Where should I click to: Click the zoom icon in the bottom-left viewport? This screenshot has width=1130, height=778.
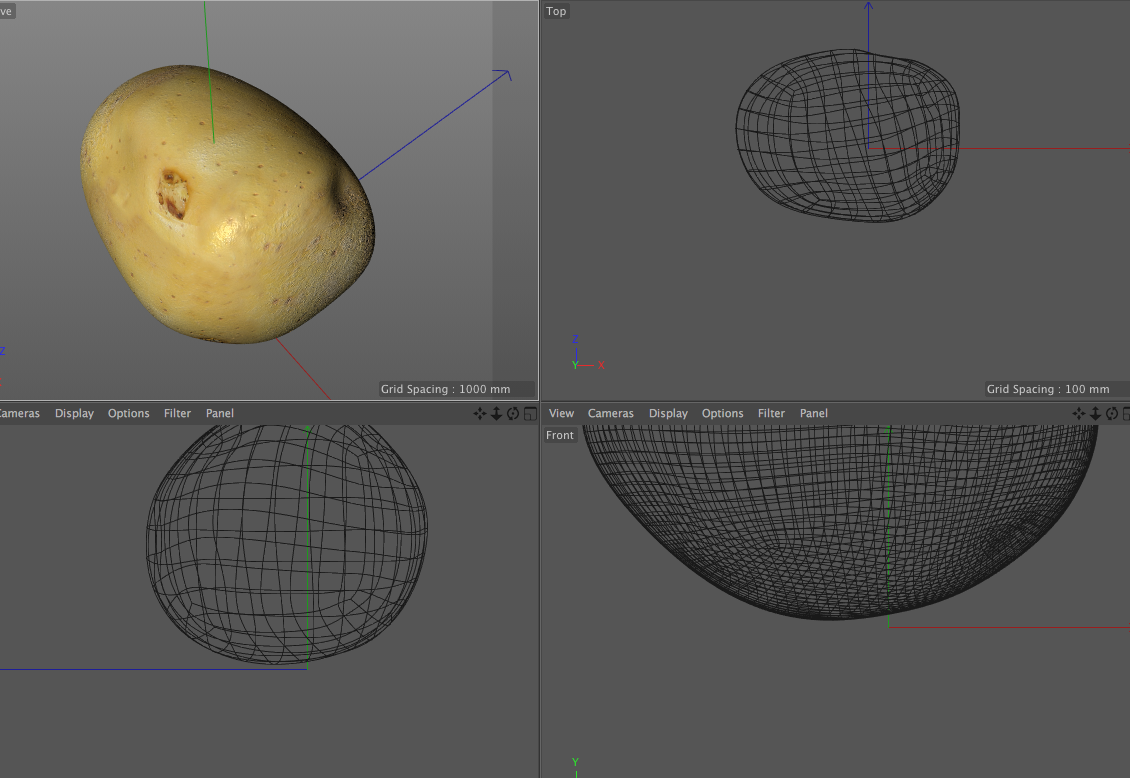(x=495, y=414)
